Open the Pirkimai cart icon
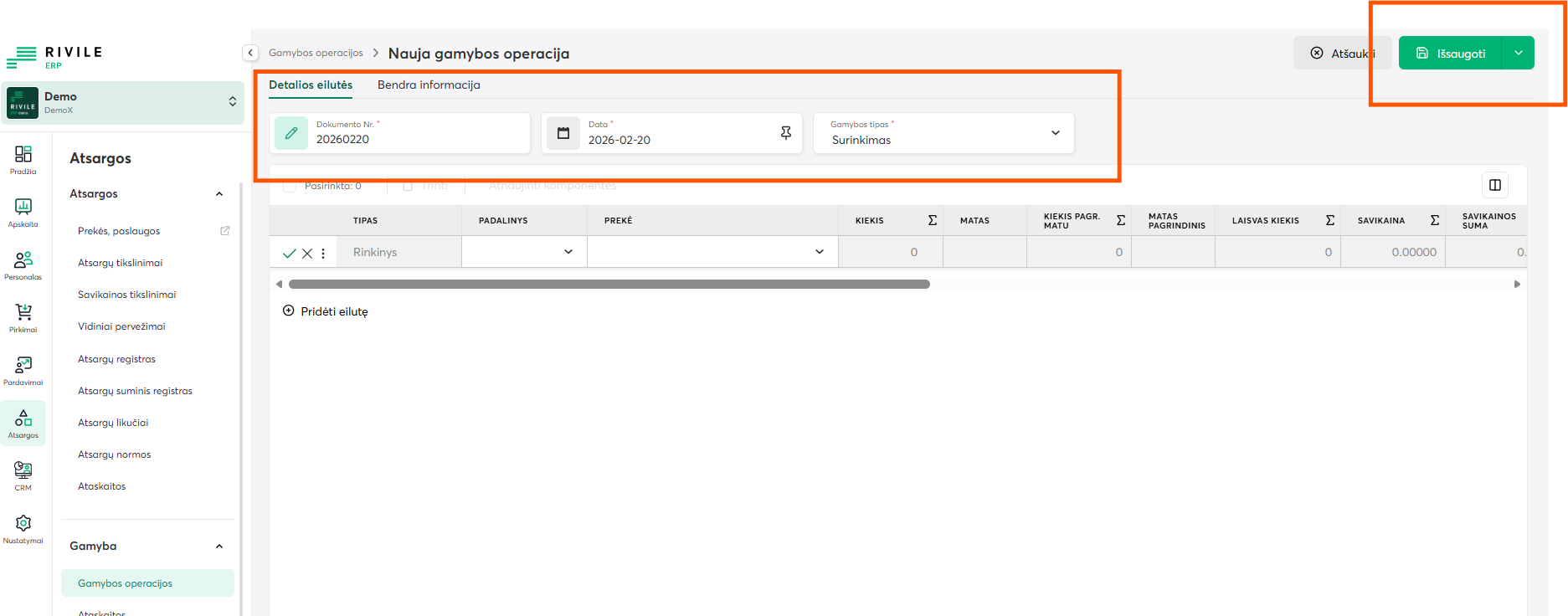 (x=23, y=317)
